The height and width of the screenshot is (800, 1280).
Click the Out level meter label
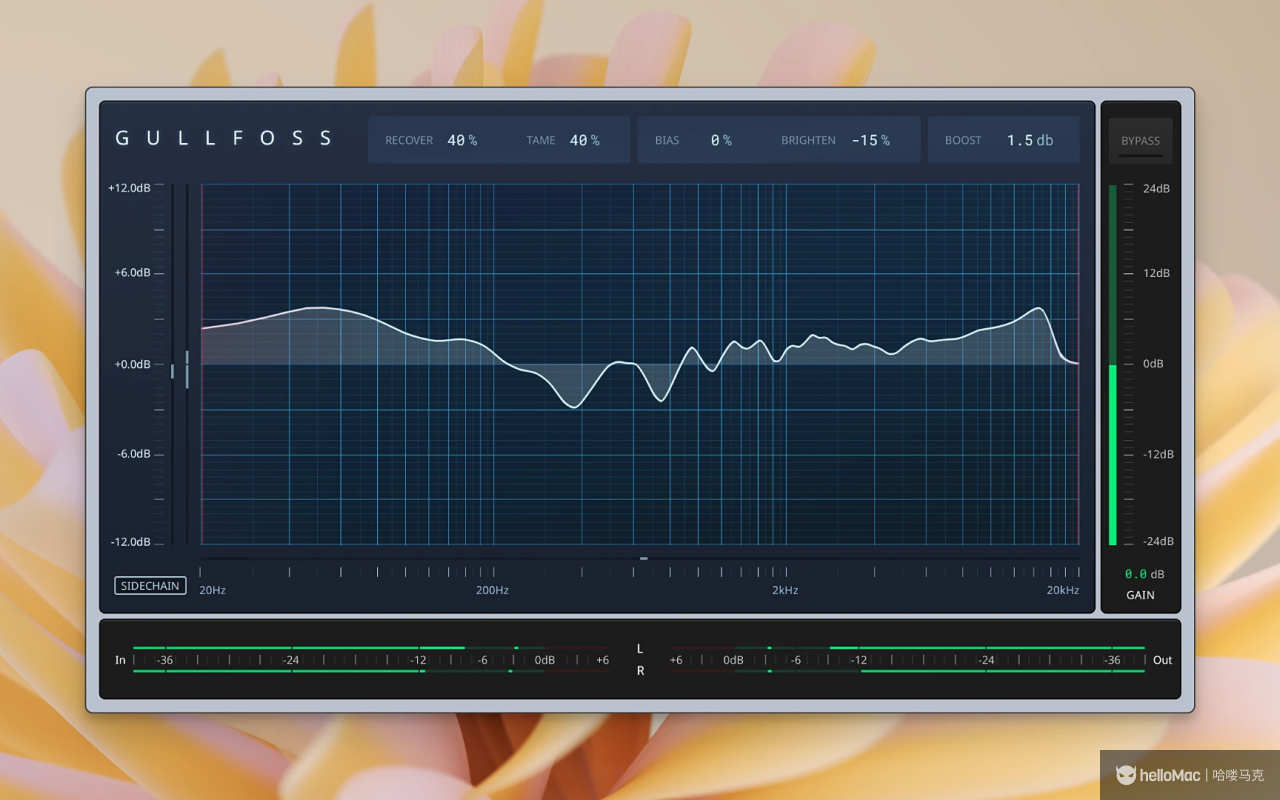pyautogui.click(x=1162, y=660)
